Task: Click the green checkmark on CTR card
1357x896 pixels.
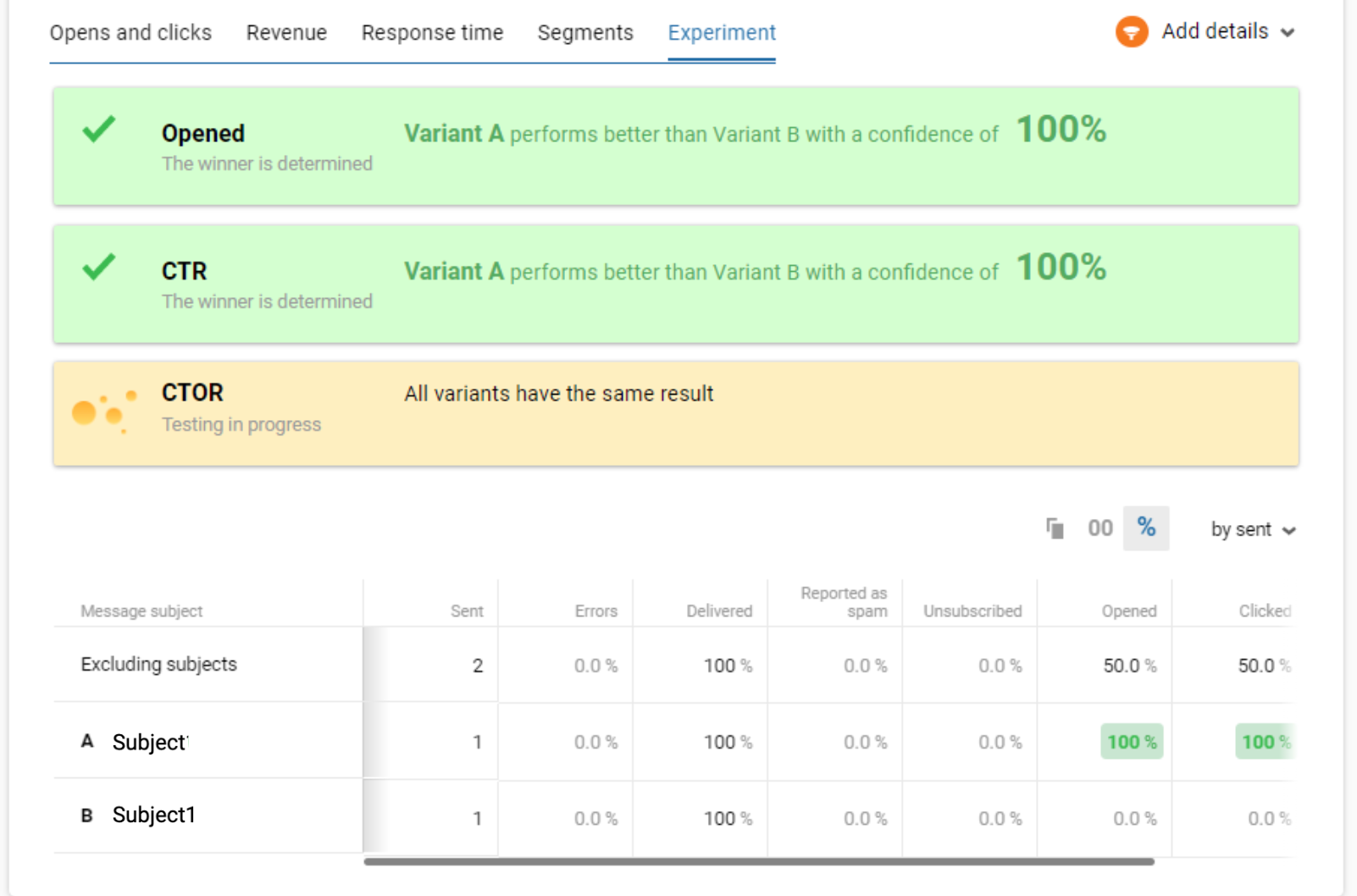Action: click(x=98, y=268)
